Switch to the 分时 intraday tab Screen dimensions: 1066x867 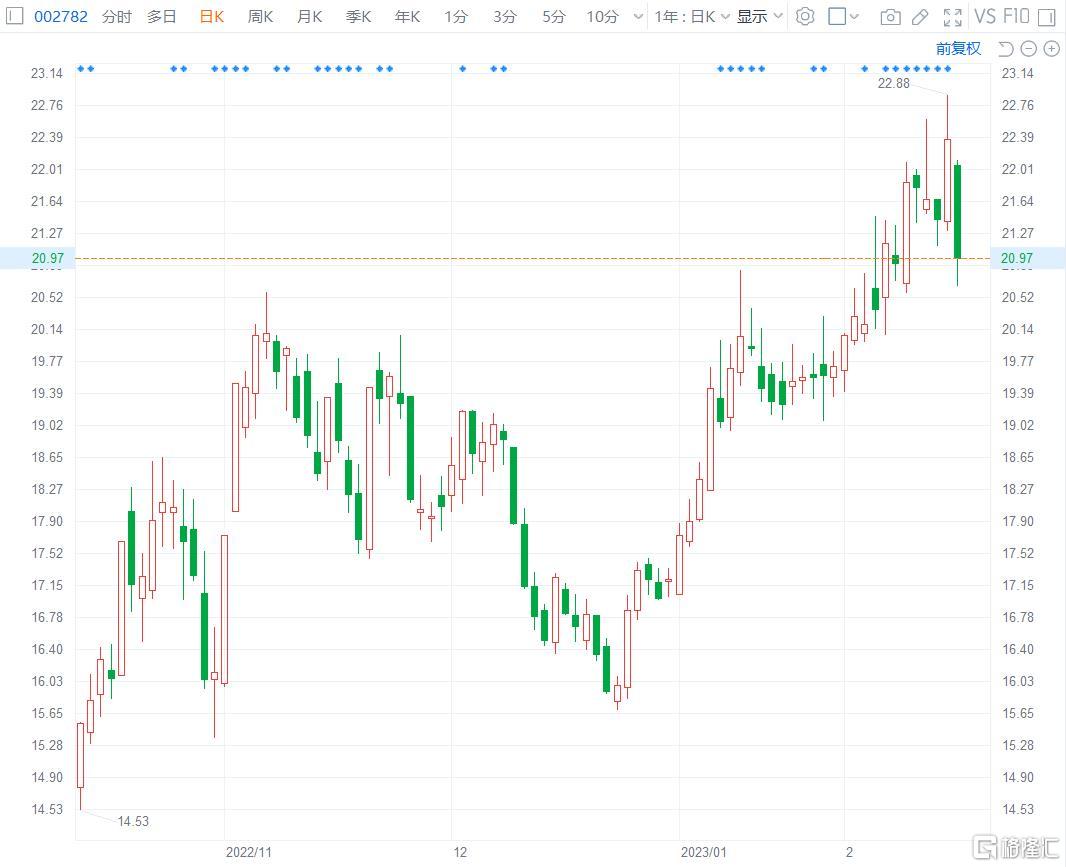(x=116, y=17)
